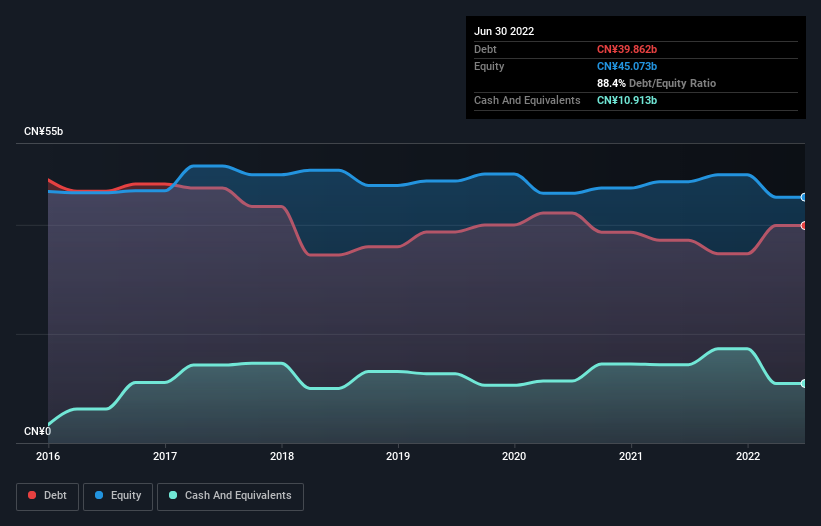Click the Cash And Equivalents tooltip label
Viewport: 821px width, 526px height.
coord(527,100)
